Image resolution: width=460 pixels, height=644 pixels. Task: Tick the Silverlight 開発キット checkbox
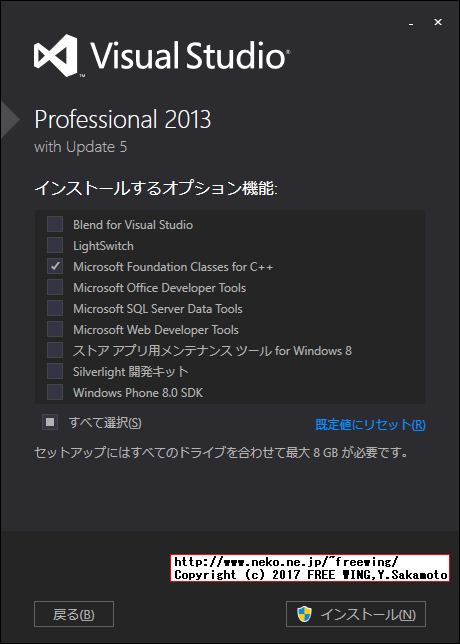[x=55, y=371]
